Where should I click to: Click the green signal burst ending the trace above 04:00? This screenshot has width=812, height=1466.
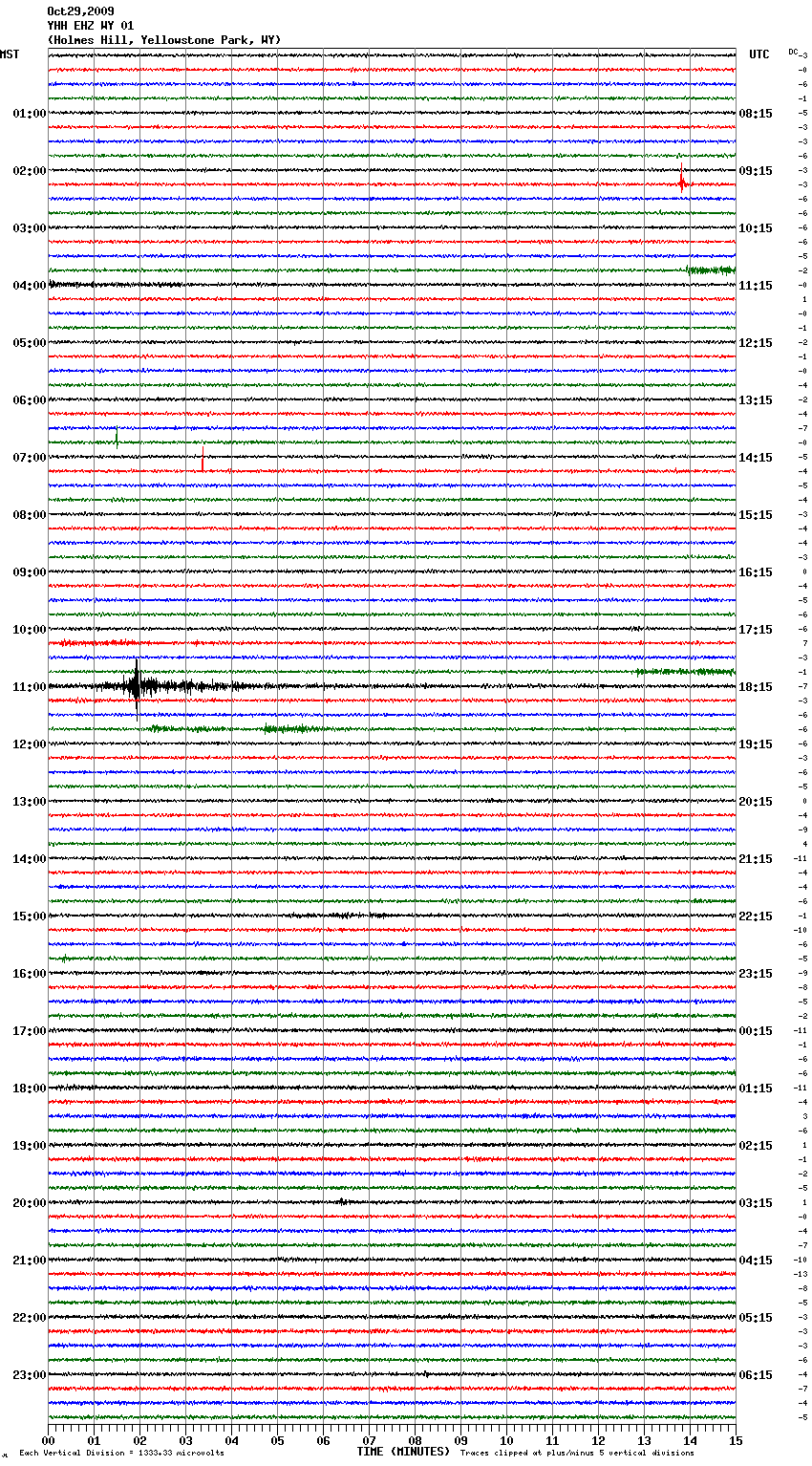[x=711, y=270]
